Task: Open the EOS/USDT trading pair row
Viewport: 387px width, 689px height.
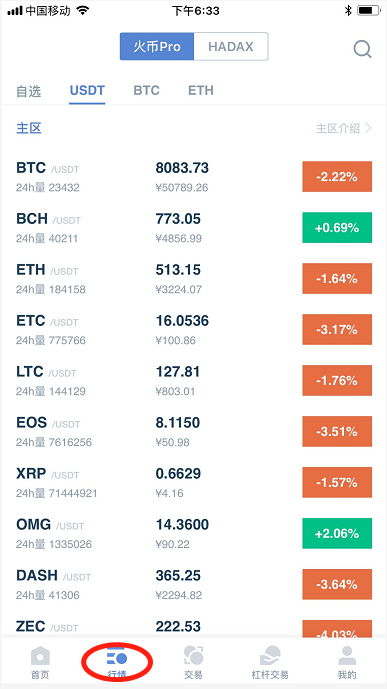Action: (193, 432)
